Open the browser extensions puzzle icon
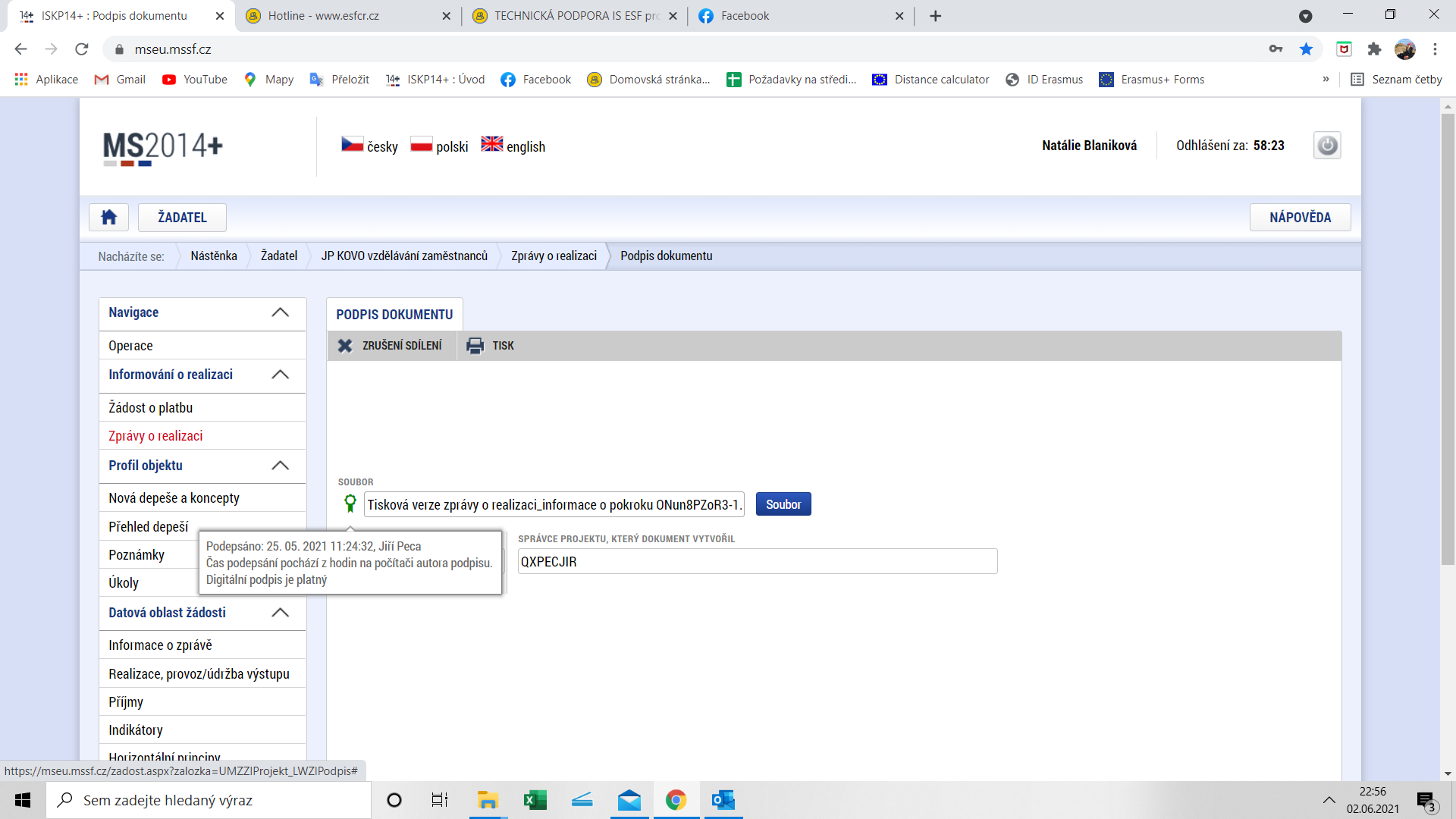The image size is (1456, 819). (1374, 49)
